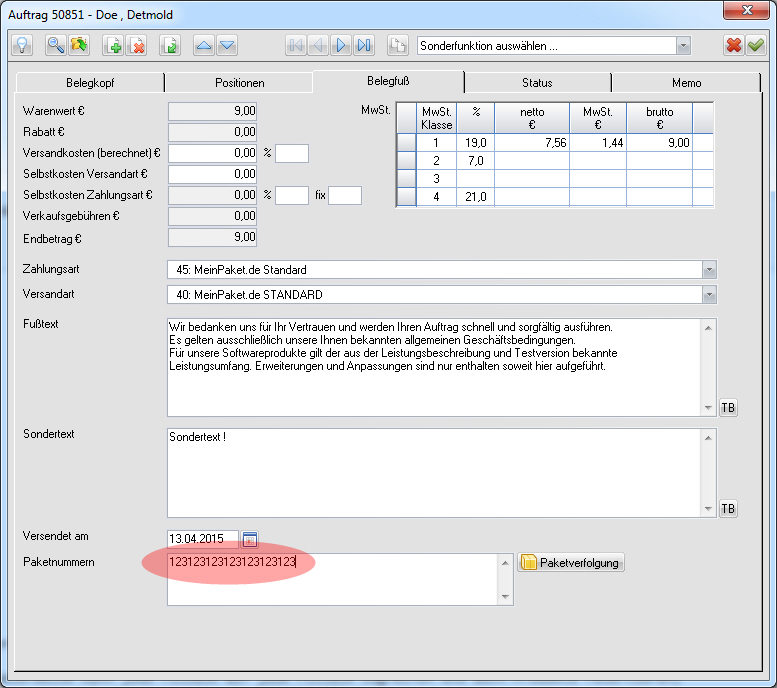Jump to the first record

296,46
